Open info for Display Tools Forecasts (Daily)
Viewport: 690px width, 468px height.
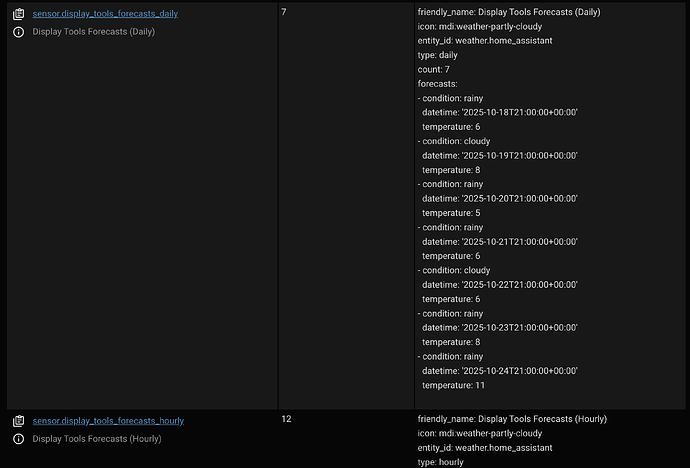tap(18, 32)
